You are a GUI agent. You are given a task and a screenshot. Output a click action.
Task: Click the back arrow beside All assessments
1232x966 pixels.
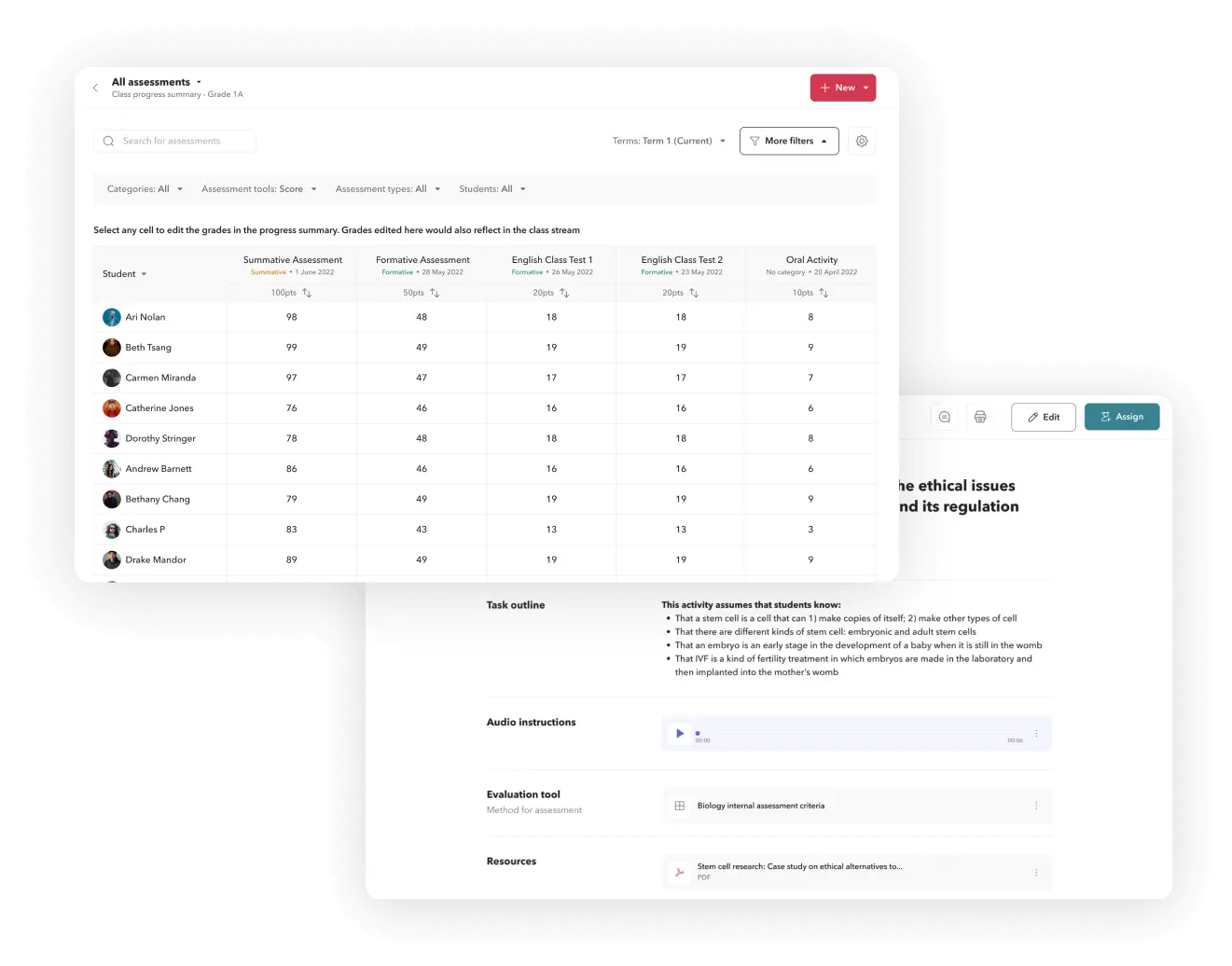[95, 88]
